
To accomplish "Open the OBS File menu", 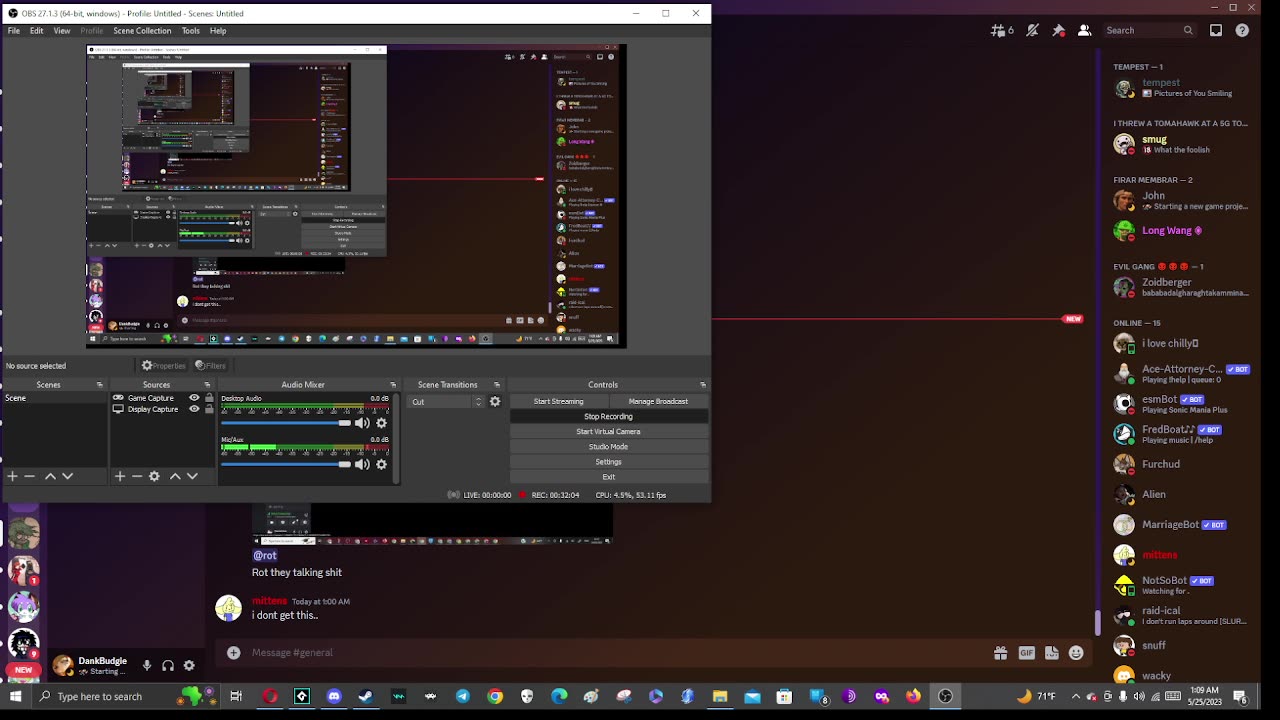I will click(x=14, y=31).
